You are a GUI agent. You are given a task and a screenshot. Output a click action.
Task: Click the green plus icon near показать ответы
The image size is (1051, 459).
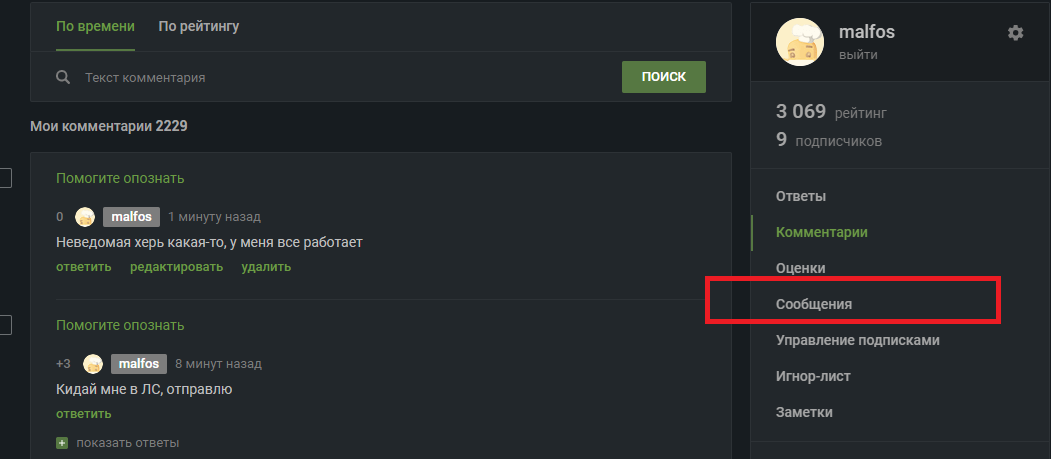click(62, 443)
